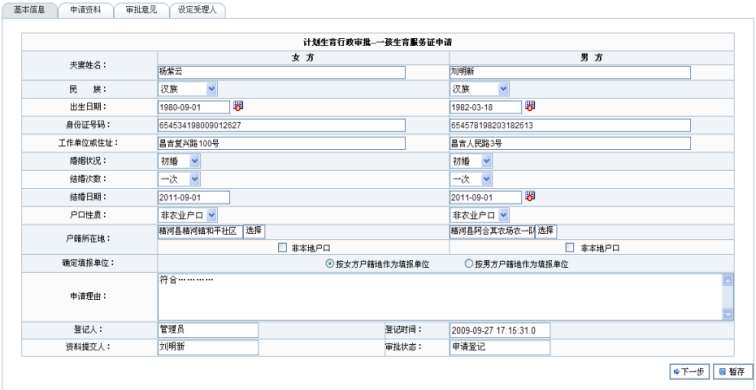The height and width of the screenshot is (390, 756).
Task: Click female birth date field 1980-09-01
Action: point(194,107)
